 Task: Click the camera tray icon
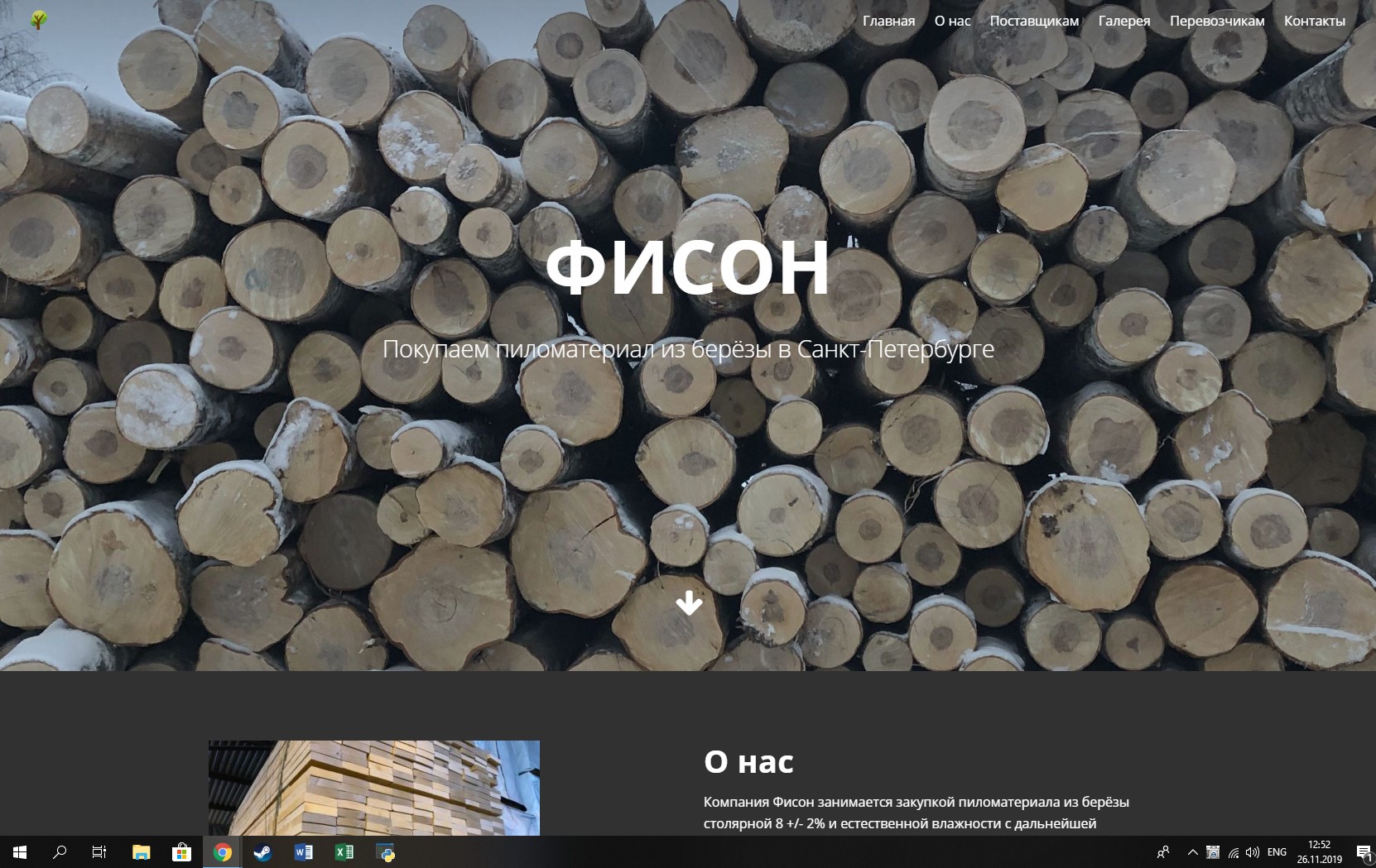pyautogui.click(x=1213, y=851)
